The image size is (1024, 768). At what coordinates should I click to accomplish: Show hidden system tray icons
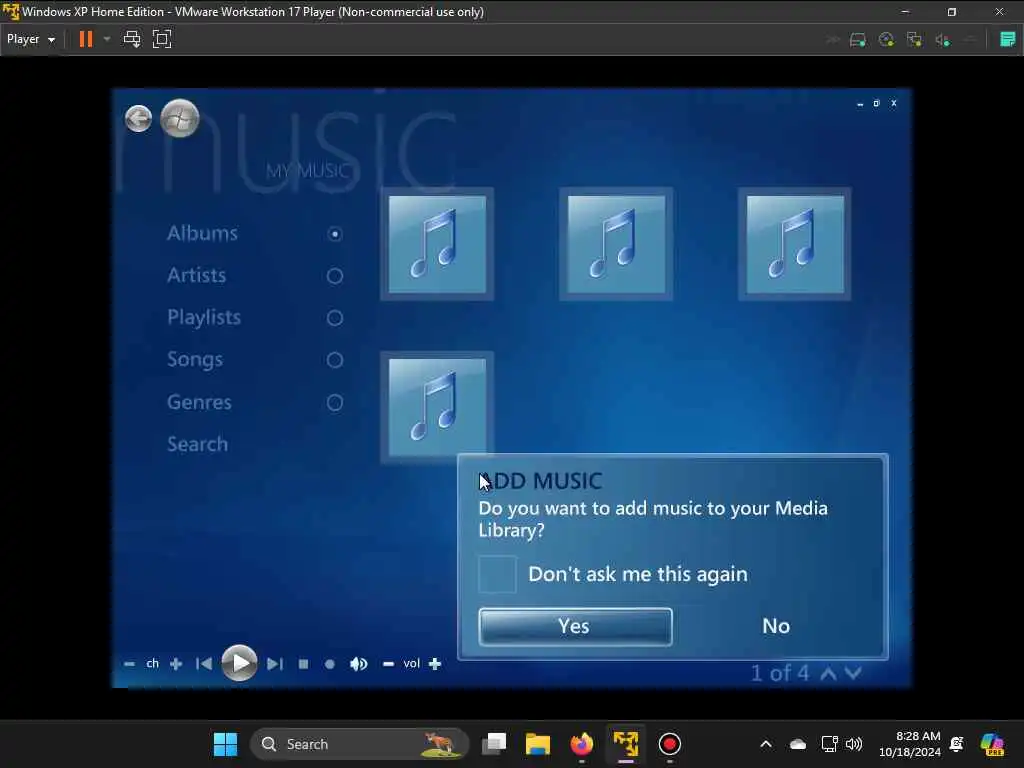click(x=766, y=744)
